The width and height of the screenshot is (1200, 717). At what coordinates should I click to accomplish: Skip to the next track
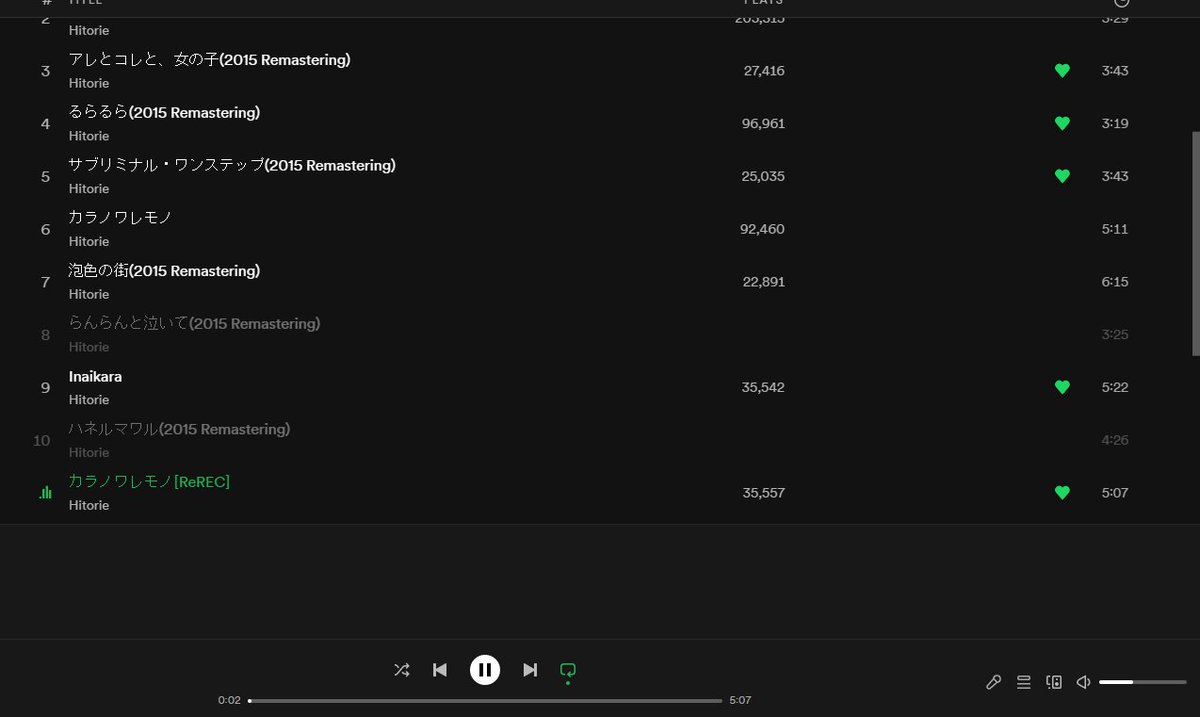530,670
